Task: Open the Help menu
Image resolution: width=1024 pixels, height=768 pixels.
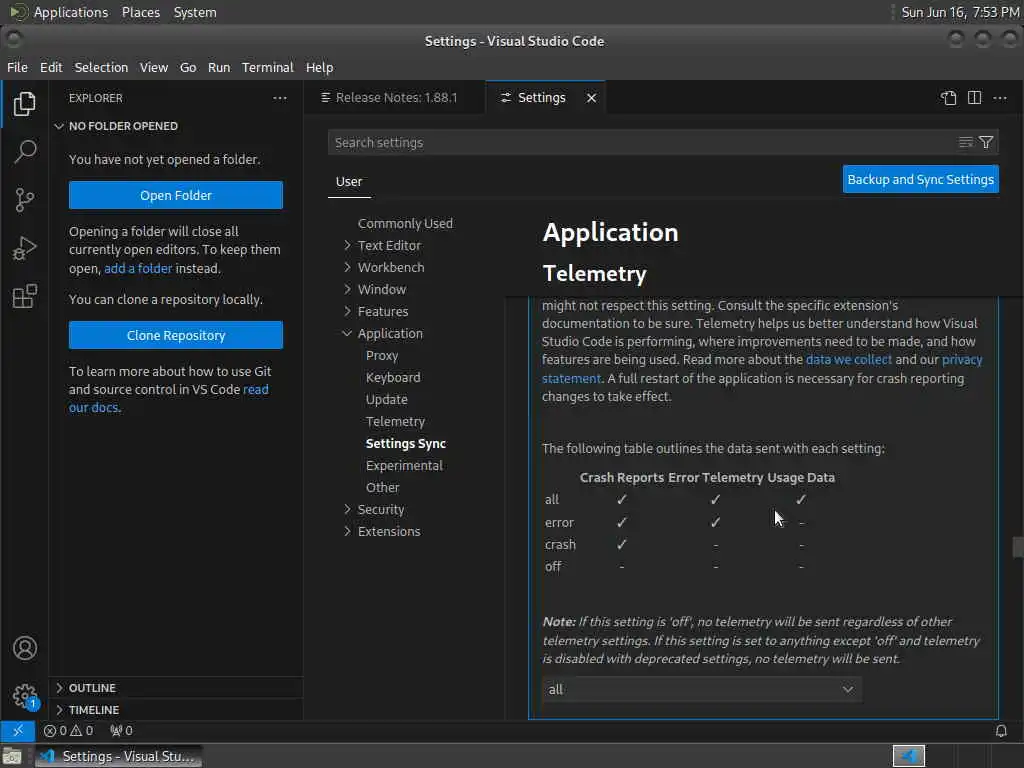Action: click(x=319, y=67)
